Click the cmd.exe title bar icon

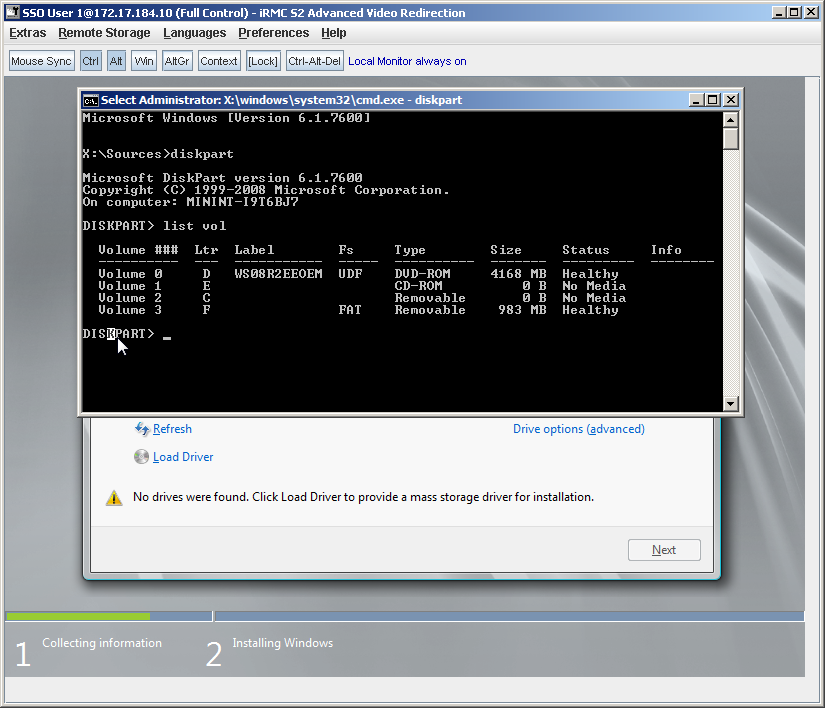coord(90,100)
